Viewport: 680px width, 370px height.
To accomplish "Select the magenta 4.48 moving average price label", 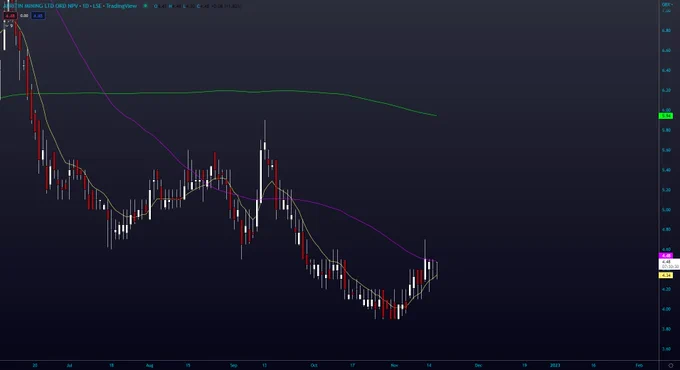I will tap(666, 256).
